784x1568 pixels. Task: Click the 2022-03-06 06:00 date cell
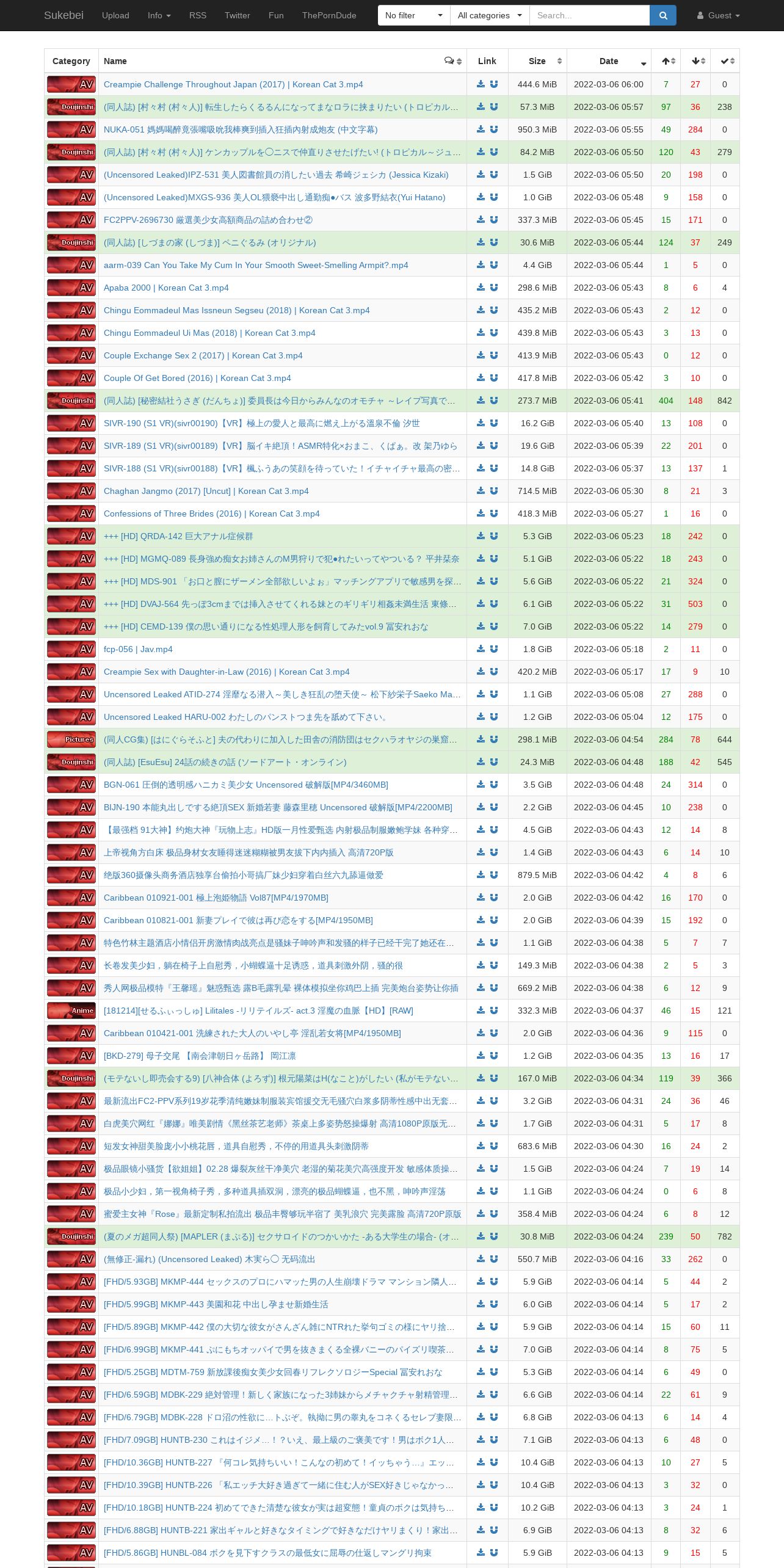[609, 84]
